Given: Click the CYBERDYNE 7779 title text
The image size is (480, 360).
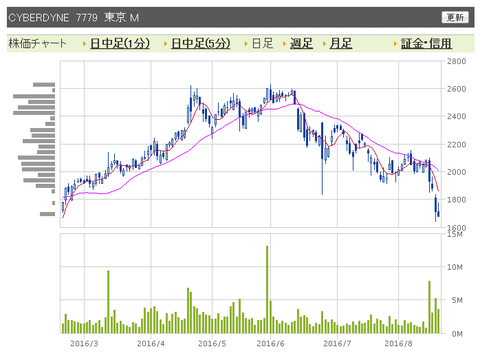Looking at the screenshot, I should [53, 17].
